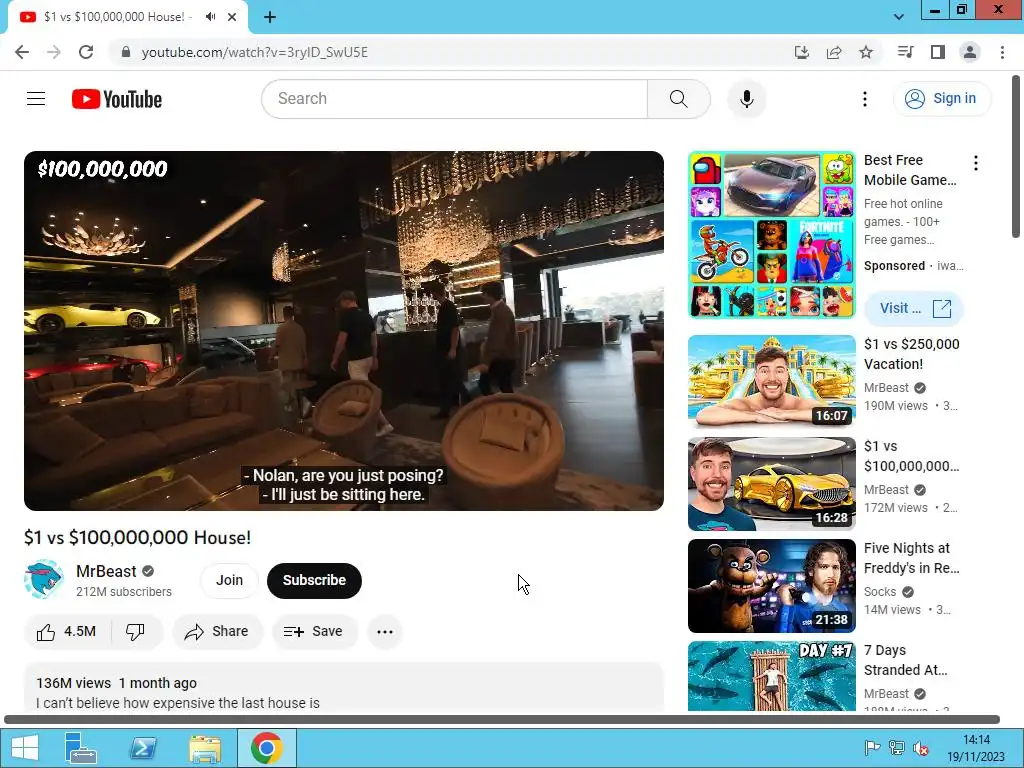The width and height of the screenshot is (1024, 768).
Task: Open the Socks channel name
Action: pos(880,592)
